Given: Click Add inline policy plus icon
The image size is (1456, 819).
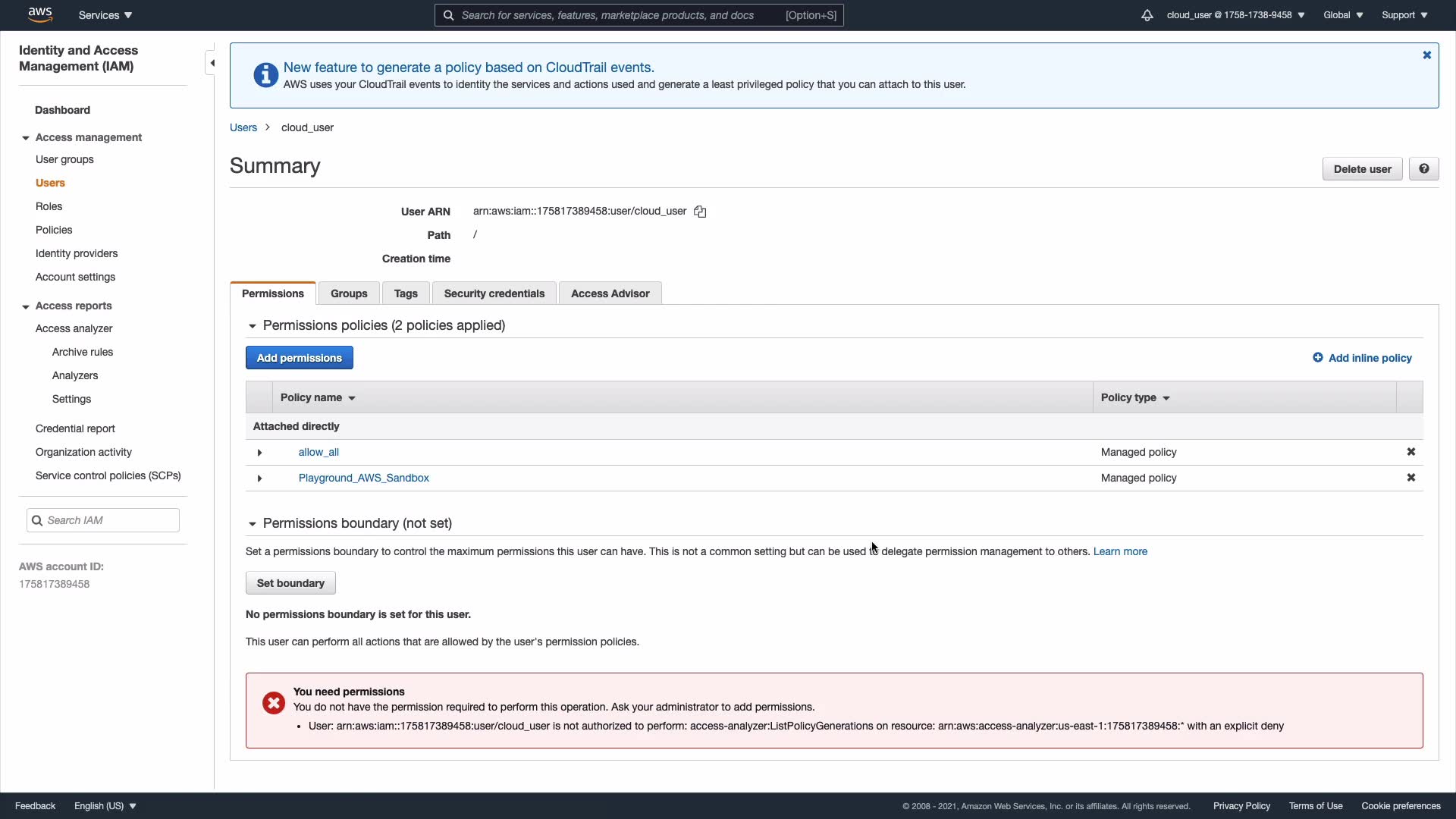Looking at the screenshot, I should pos(1318,358).
